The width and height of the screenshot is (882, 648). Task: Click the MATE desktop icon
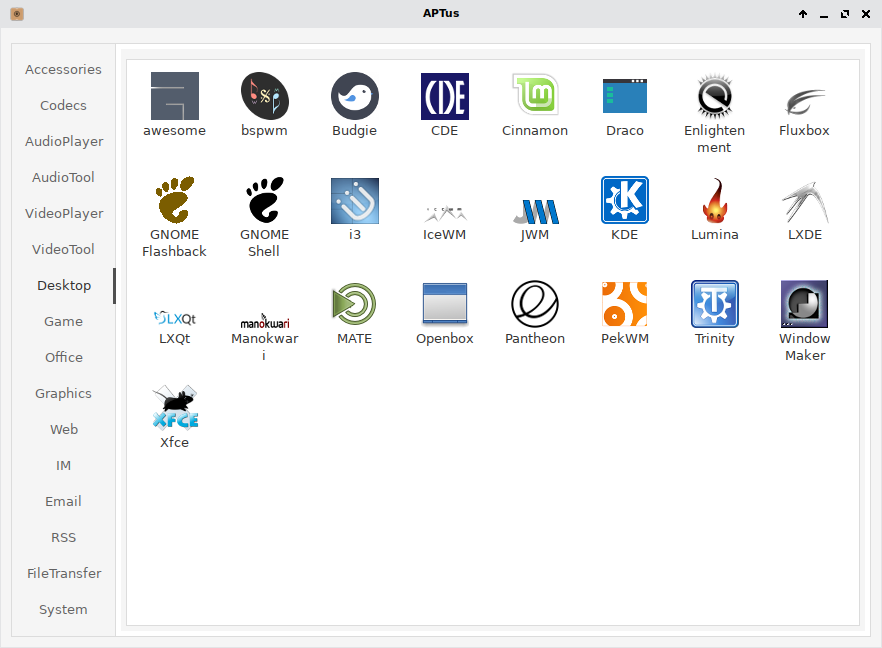coord(354,304)
